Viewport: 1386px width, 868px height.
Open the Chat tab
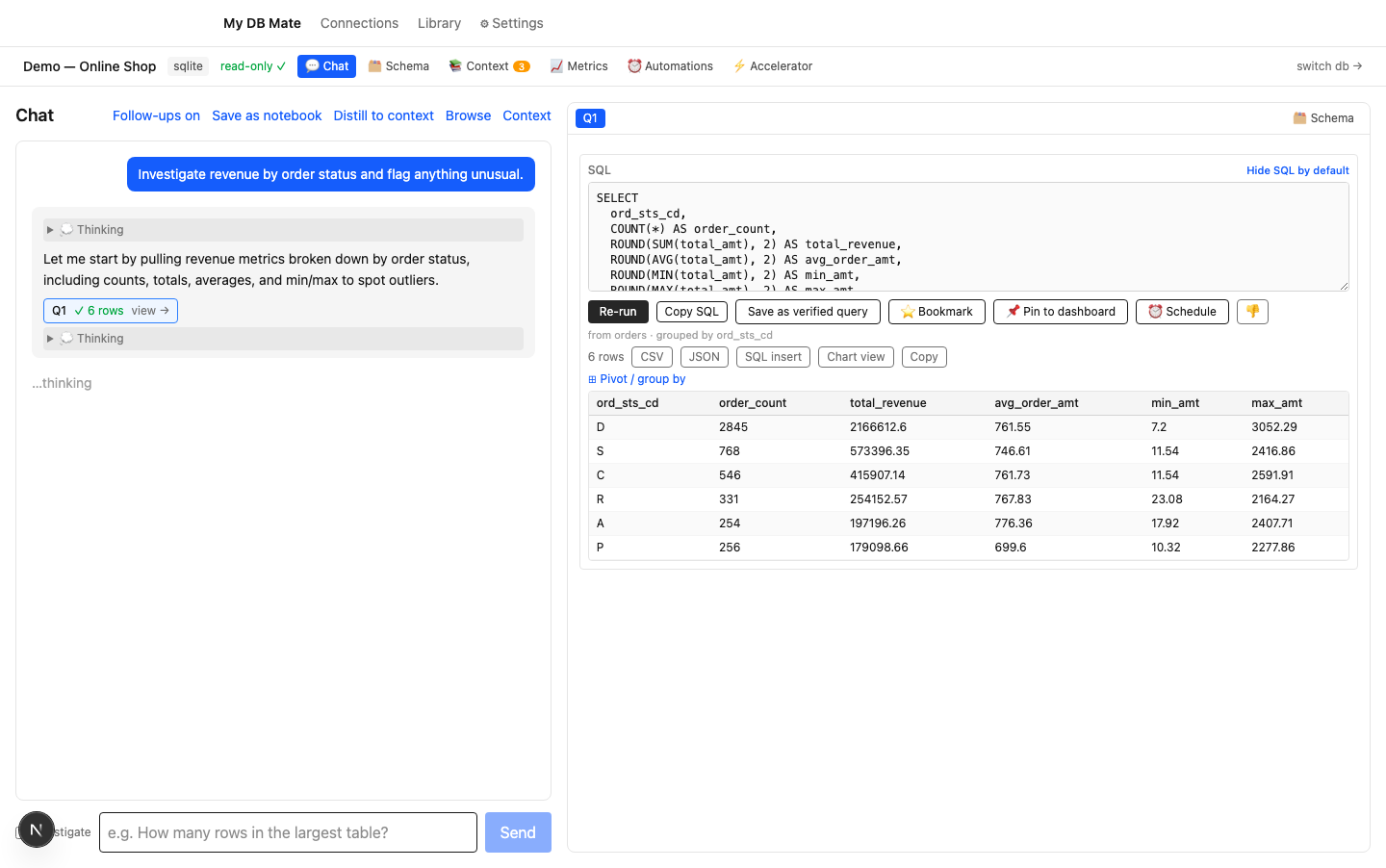click(x=326, y=66)
